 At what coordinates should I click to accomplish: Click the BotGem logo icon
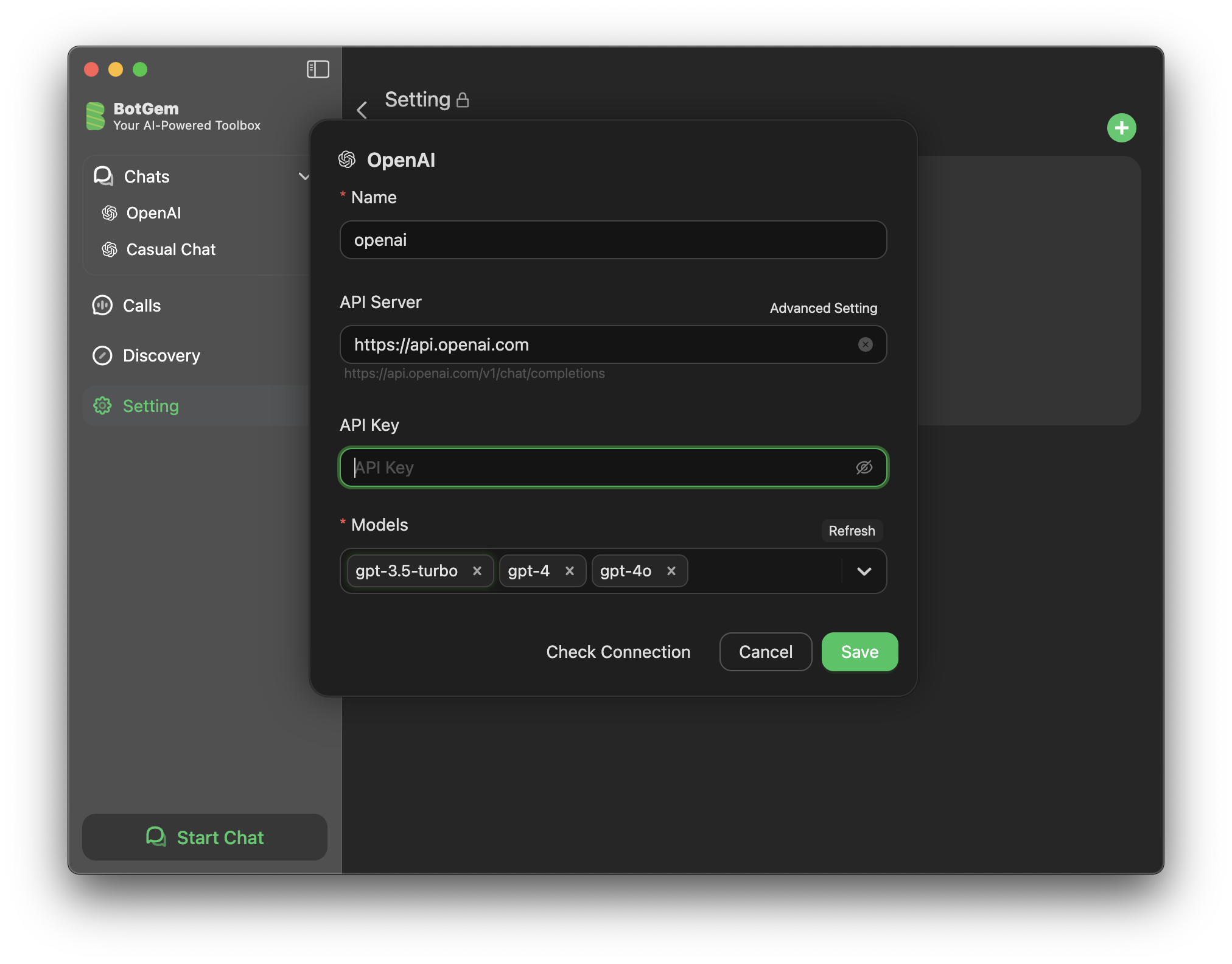(x=96, y=116)
